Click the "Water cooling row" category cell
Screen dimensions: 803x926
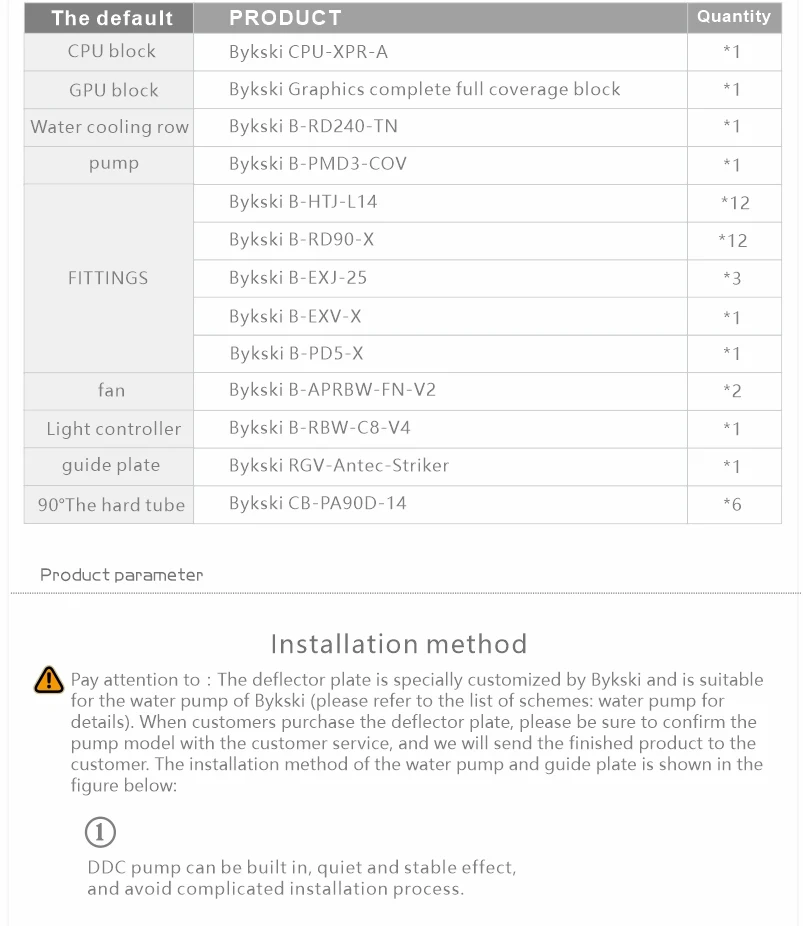click(x=109, y=127)
